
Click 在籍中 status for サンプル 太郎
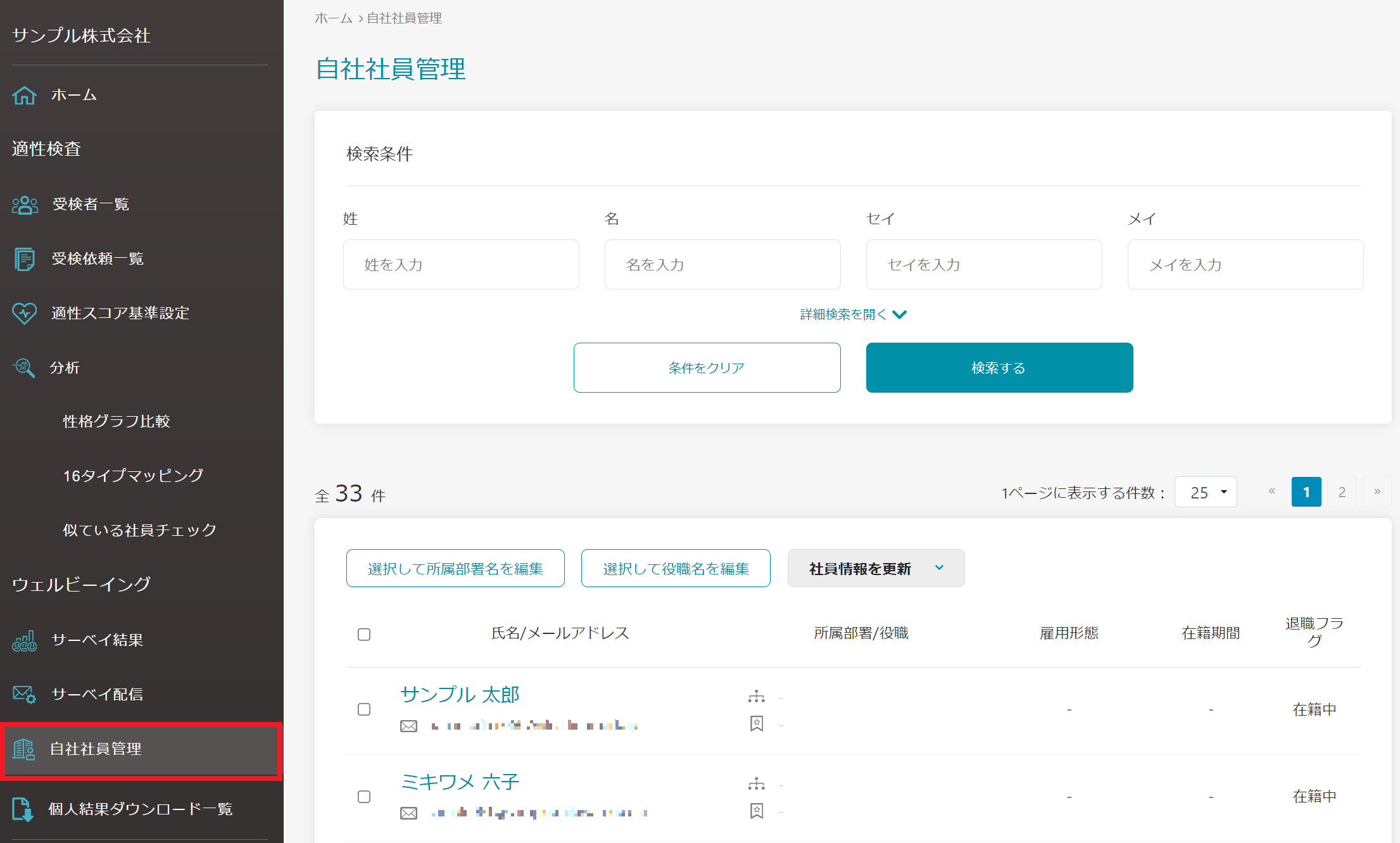1315,709
